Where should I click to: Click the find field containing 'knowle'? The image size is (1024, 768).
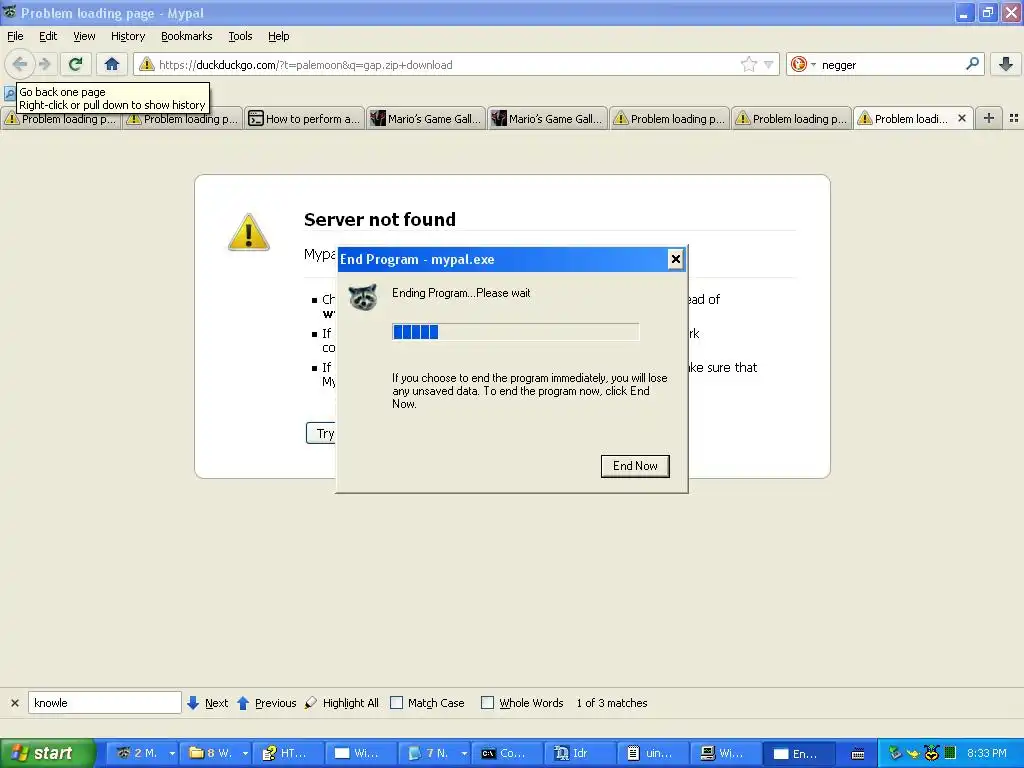tap(104, 703)
